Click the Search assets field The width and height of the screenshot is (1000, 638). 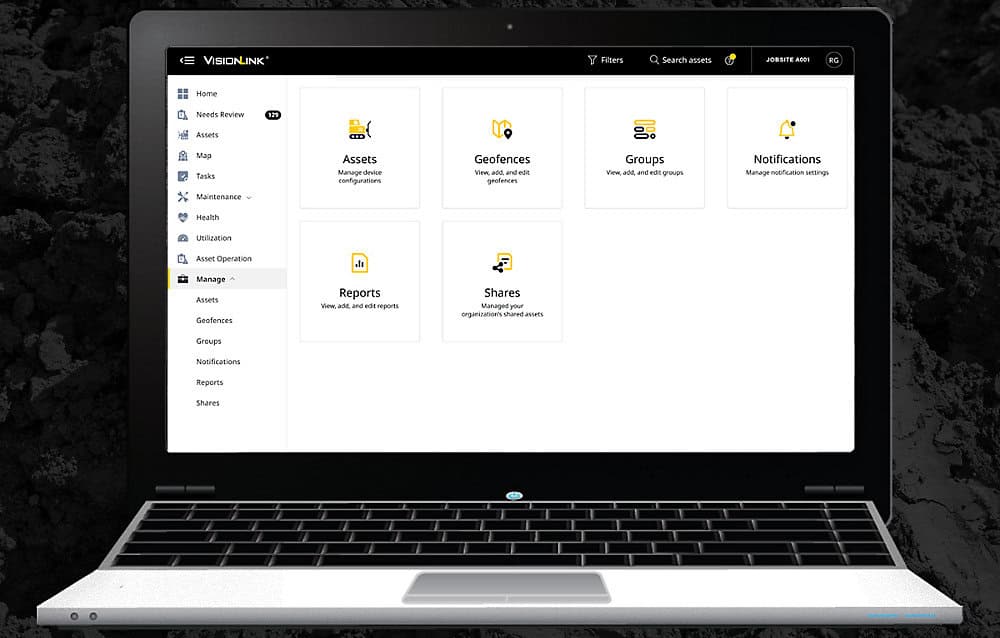pos(681,60)
